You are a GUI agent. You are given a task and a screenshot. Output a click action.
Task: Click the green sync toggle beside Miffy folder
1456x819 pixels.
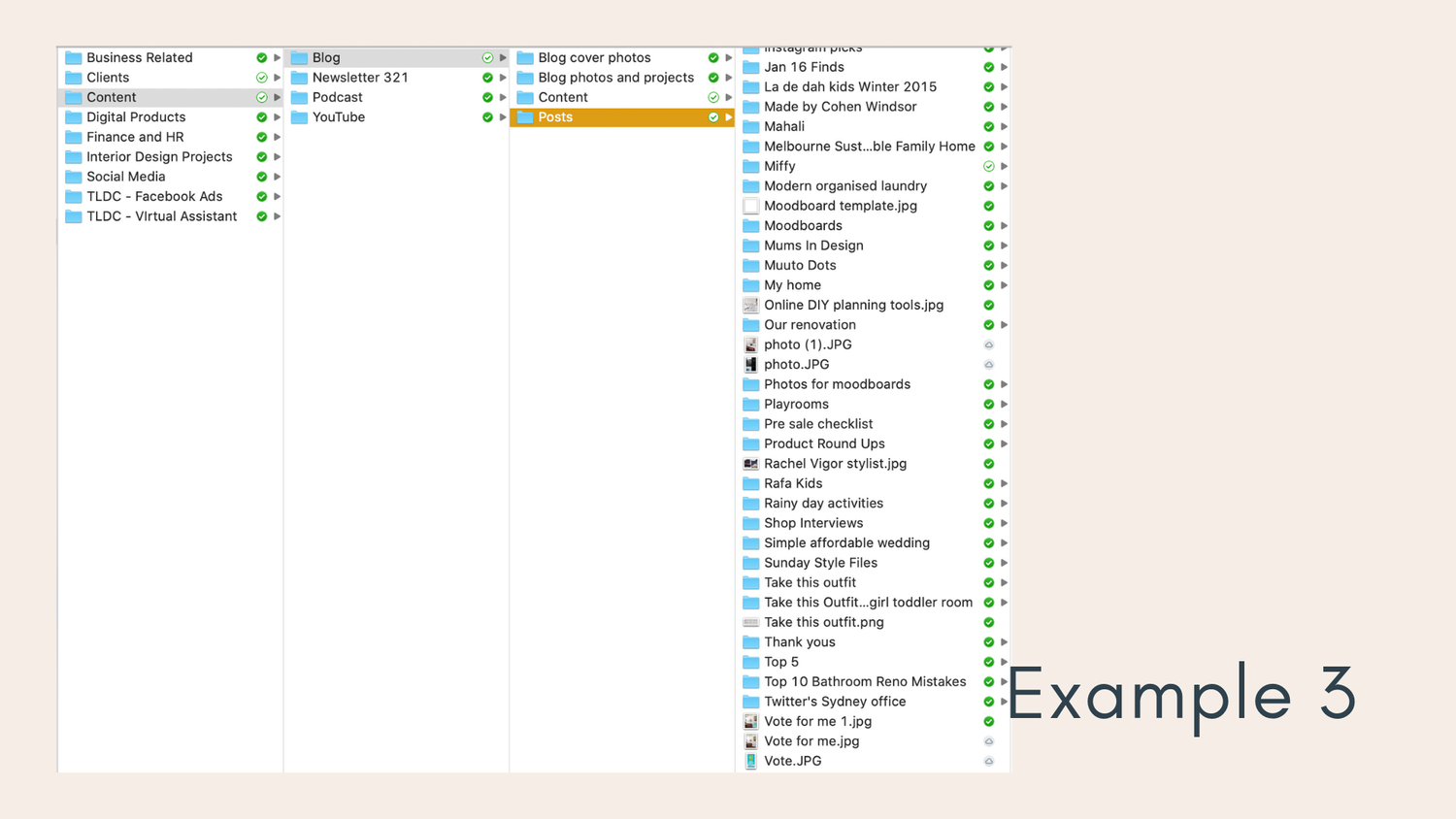(988, 166)
